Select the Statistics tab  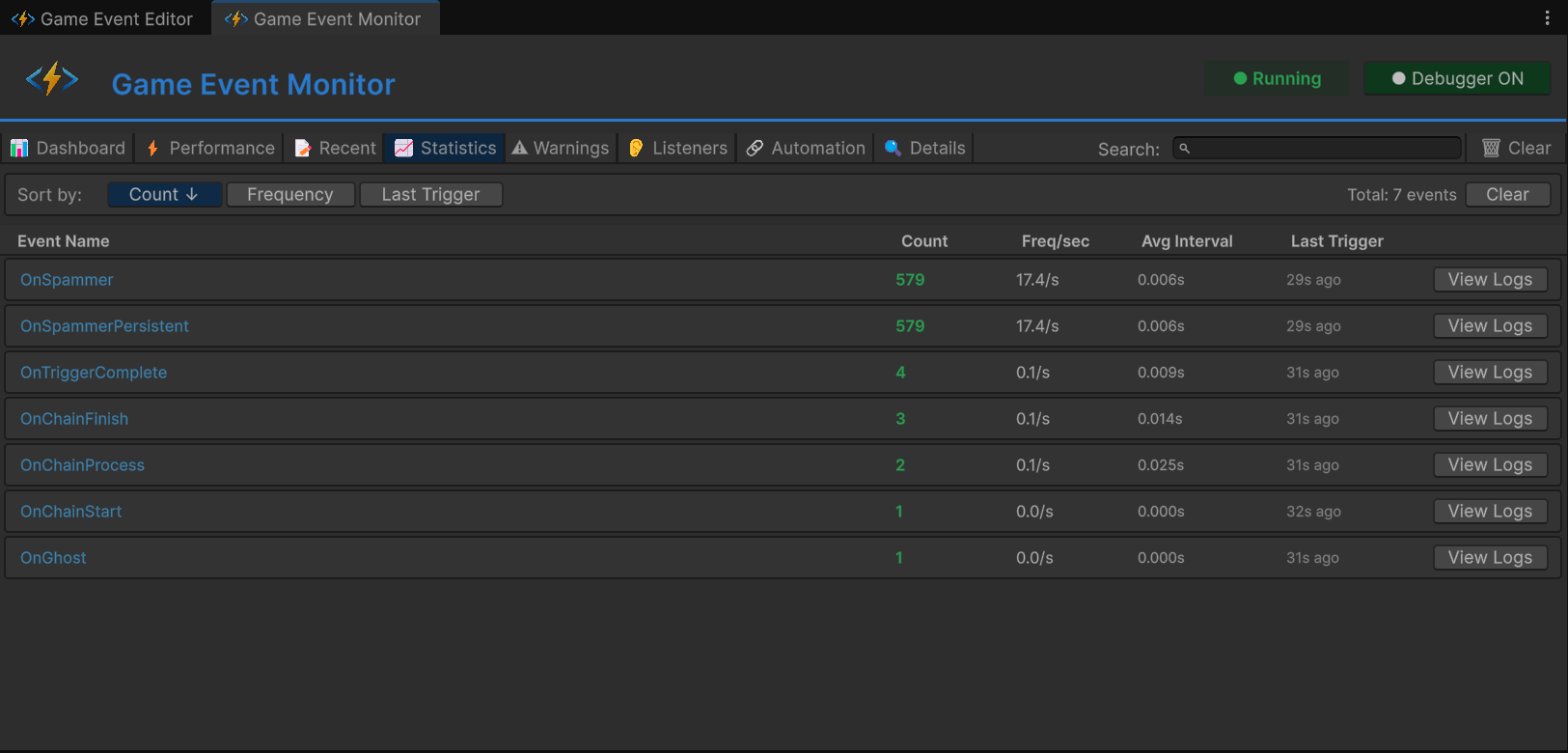click(445, 148)
